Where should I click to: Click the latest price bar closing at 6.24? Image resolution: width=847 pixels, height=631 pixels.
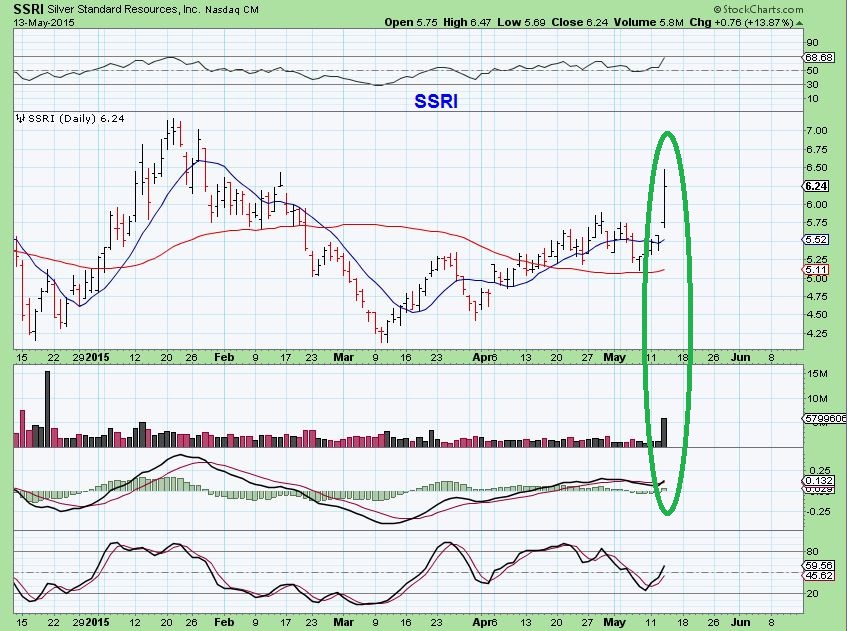664,198
